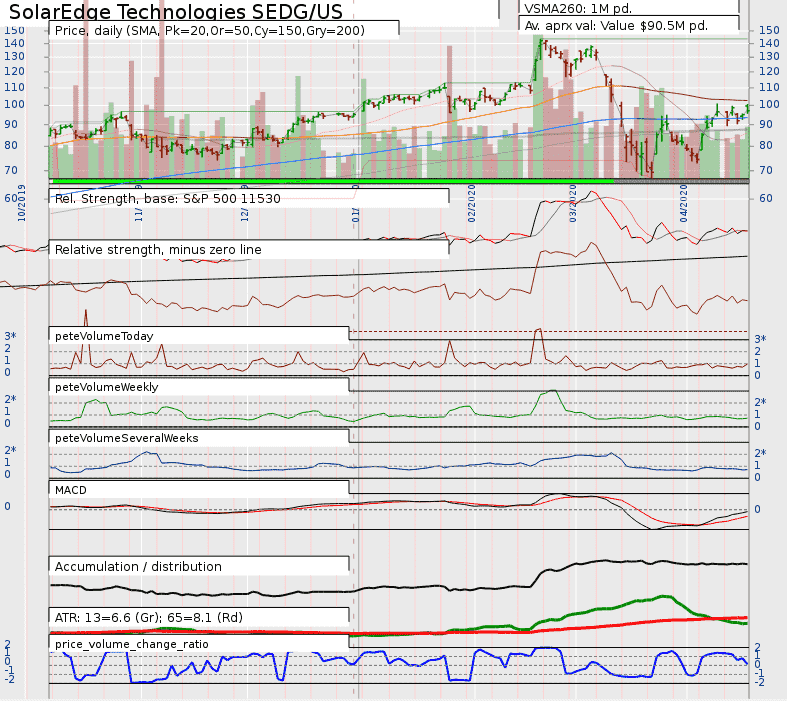Click the 3* label left of peteVolumeToday
Viewport: 787px width, 701px height.
coord(11,336)
